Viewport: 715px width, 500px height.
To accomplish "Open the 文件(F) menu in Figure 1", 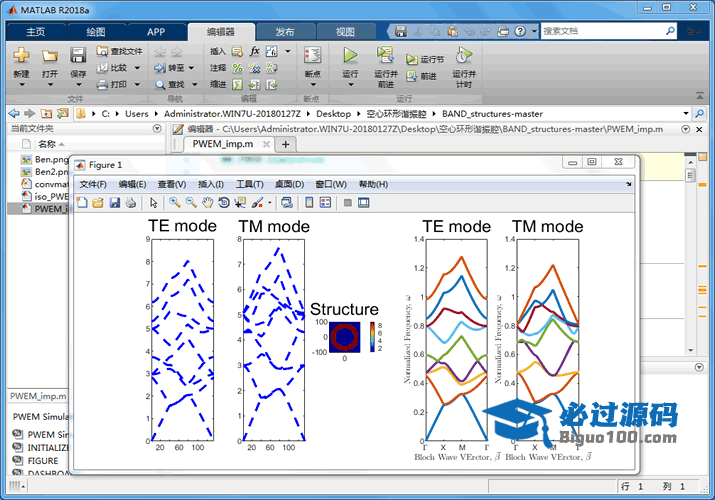I will [93, 184].
